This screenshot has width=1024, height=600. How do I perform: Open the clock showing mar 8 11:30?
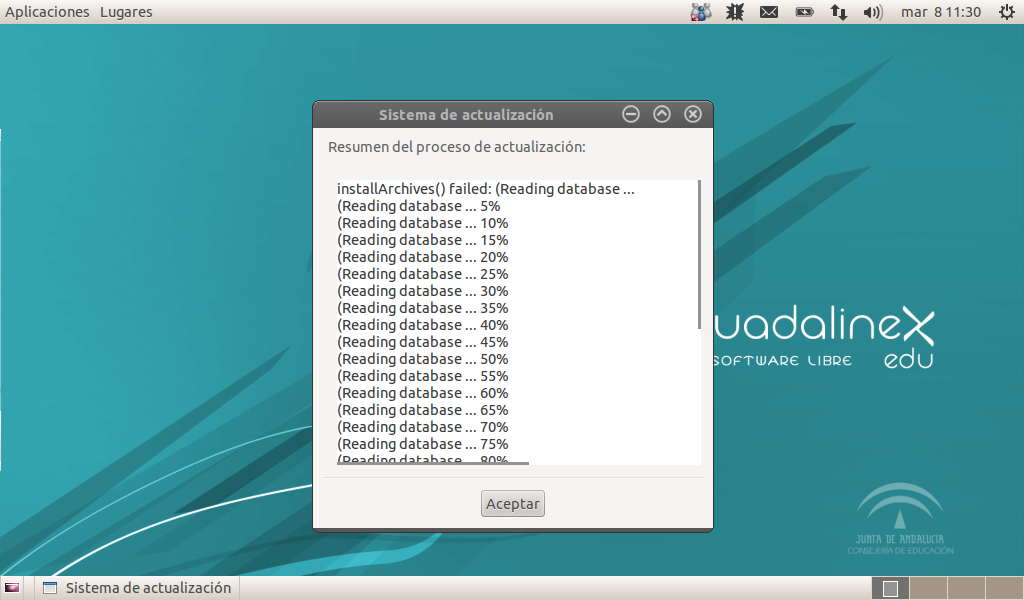(x=941, y=12)
